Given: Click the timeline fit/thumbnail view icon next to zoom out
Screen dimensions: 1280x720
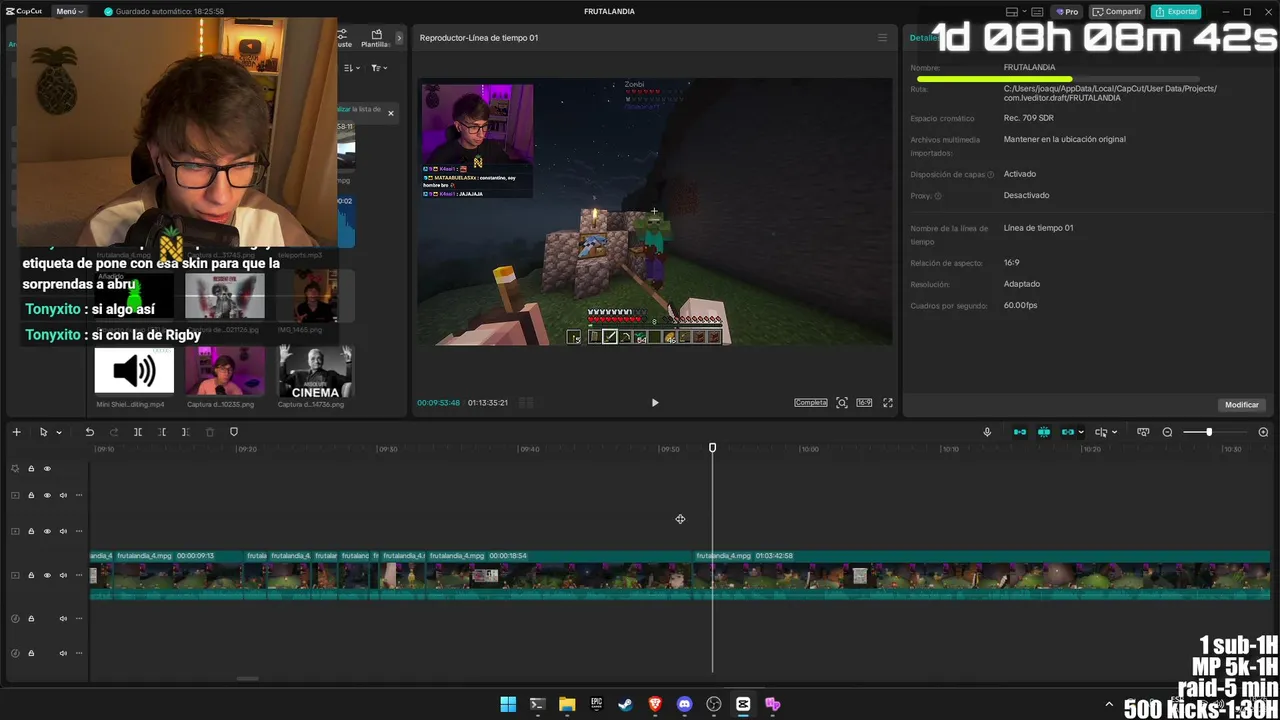Looking at the screenshot, I should pyautogui.click(x=1143, y=432).
